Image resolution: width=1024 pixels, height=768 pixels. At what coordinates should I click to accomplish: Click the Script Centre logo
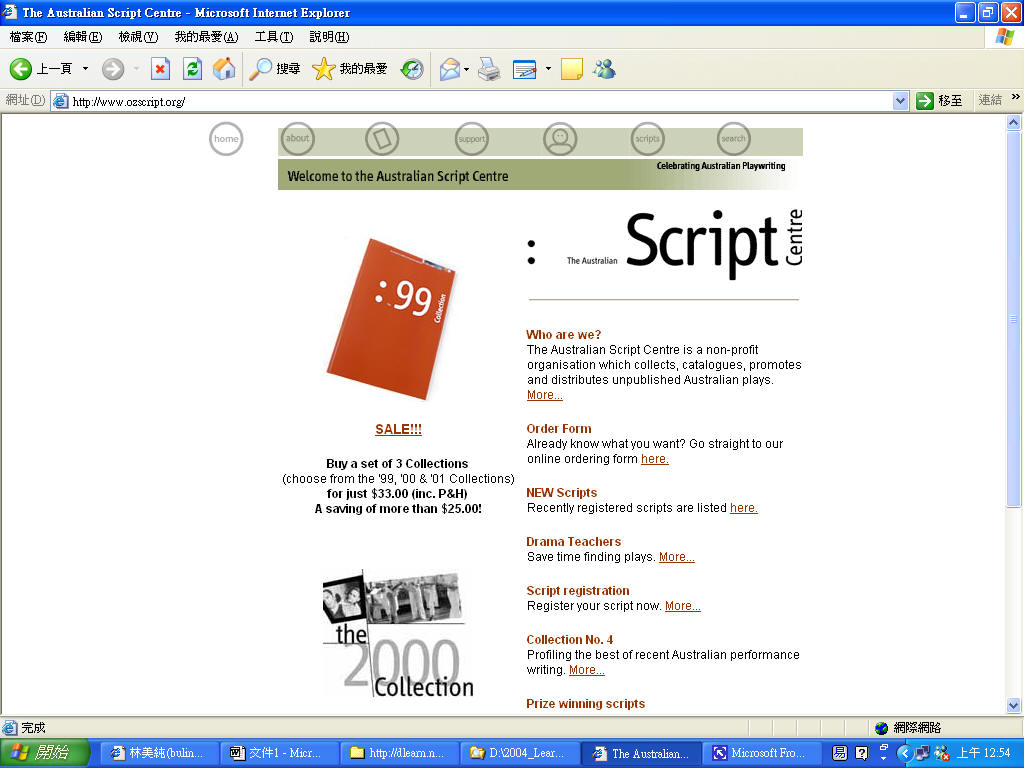(x=665, y=245)
